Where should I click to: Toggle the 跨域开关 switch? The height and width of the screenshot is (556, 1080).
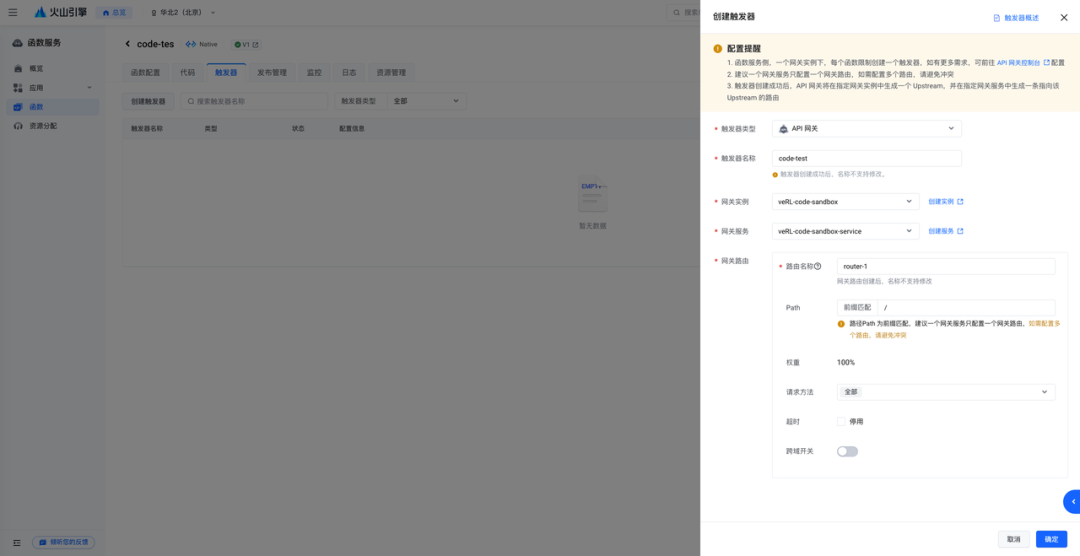click(847, 451)
